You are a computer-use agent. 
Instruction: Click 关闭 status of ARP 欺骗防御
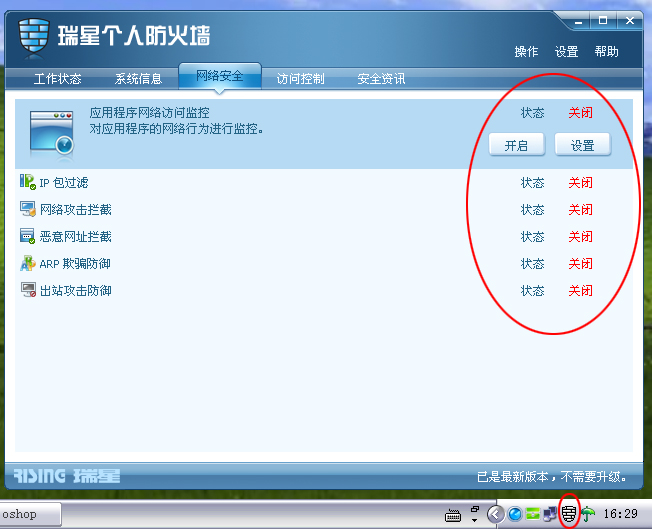(580, 264)
